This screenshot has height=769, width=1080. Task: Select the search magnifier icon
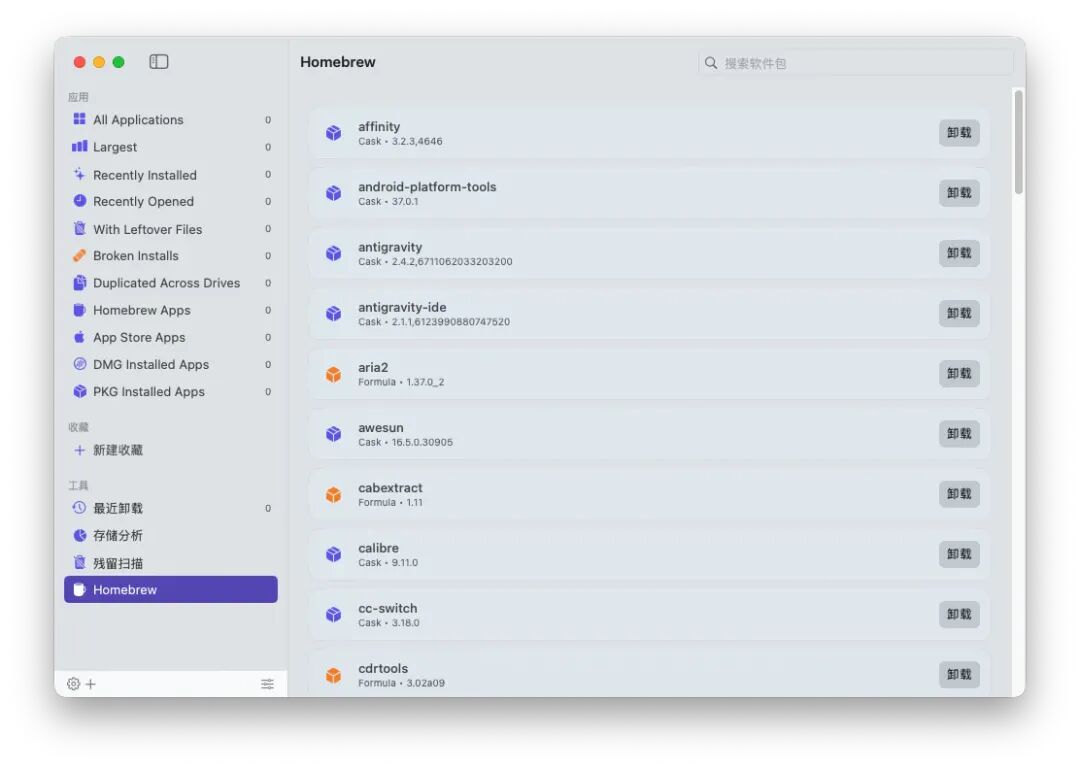pos(711,63)
